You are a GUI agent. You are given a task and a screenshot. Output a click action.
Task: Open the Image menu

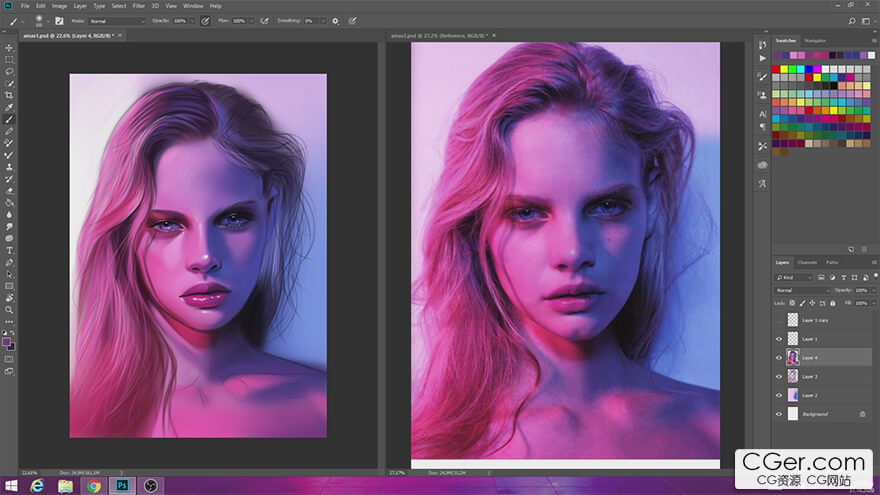click(x=59, y=6)
